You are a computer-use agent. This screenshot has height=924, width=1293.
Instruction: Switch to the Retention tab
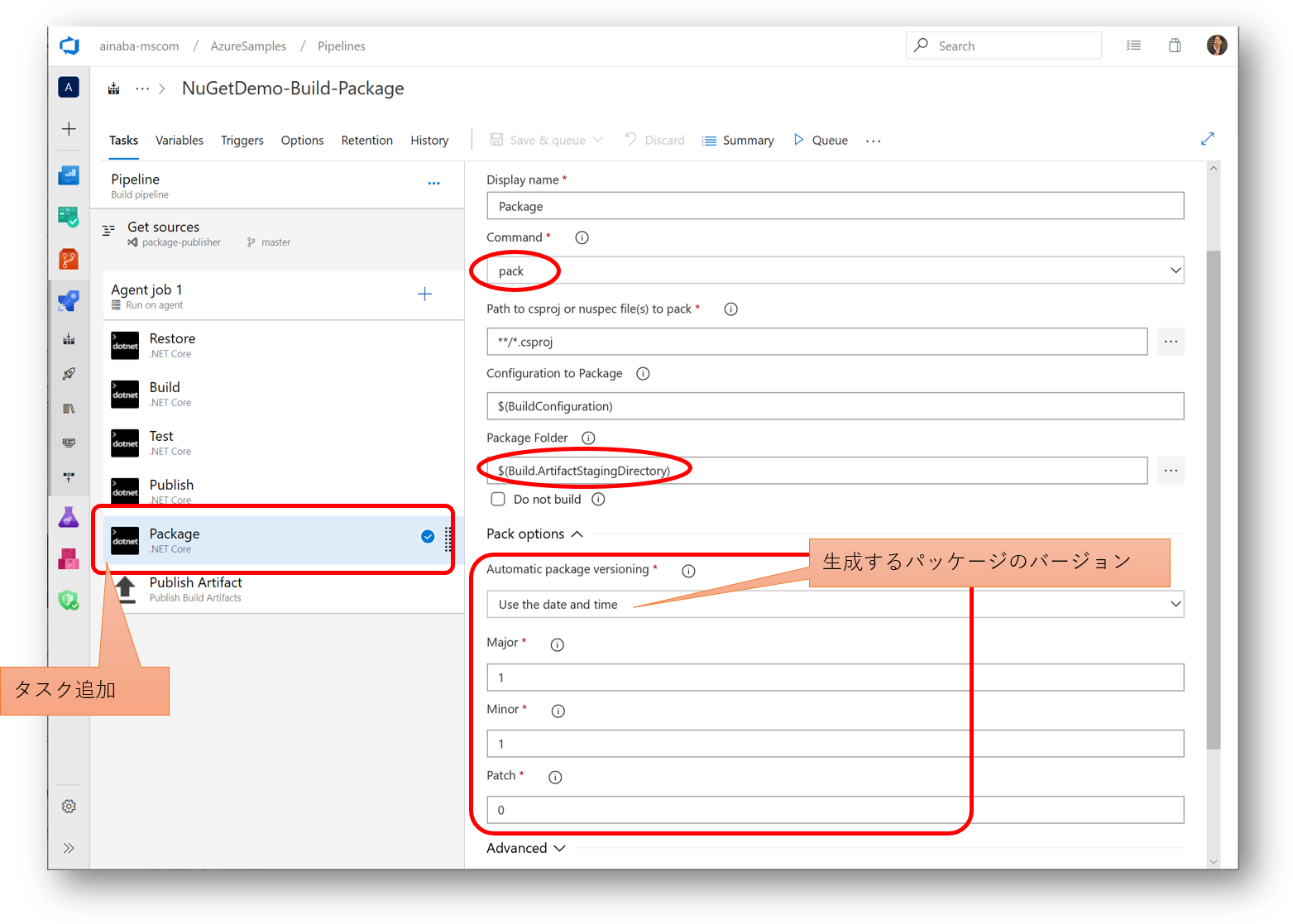[366, 141]
